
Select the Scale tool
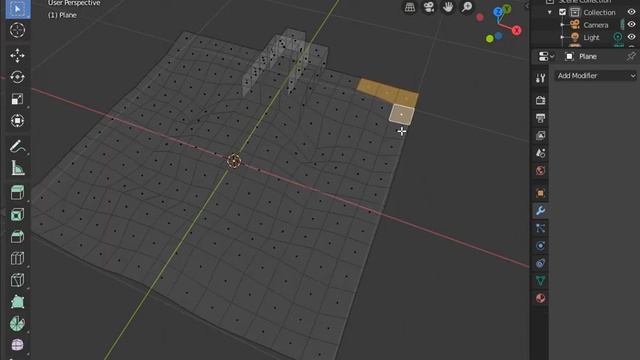[18, 99]
